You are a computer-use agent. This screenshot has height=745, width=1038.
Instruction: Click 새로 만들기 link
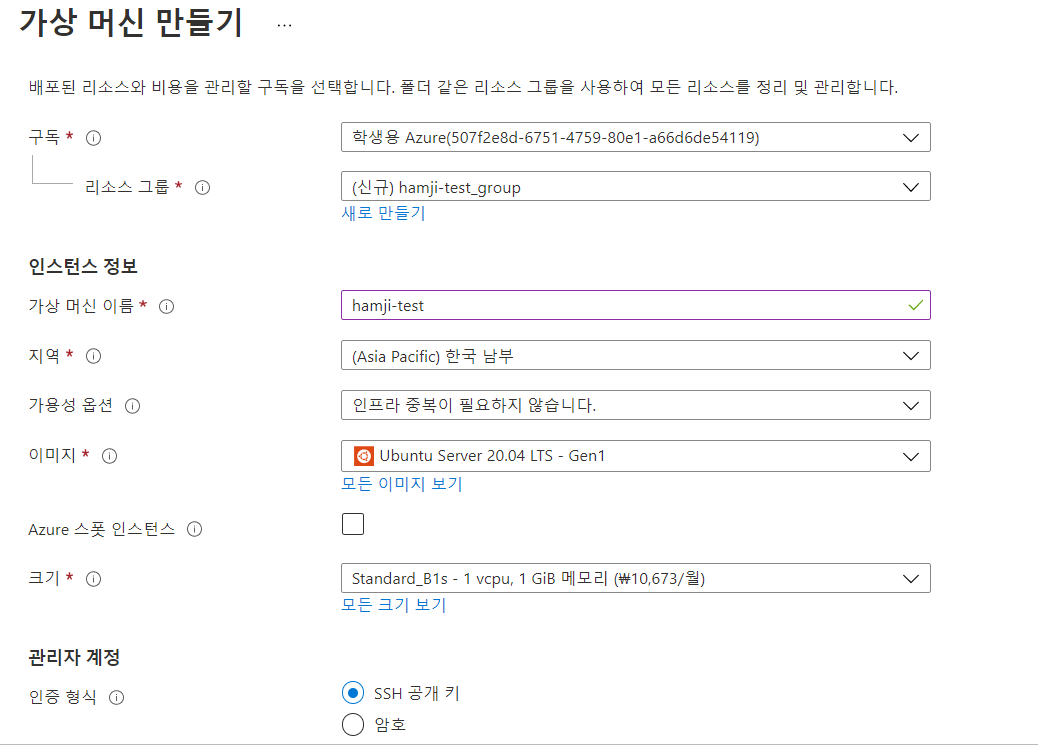[383, 213]
